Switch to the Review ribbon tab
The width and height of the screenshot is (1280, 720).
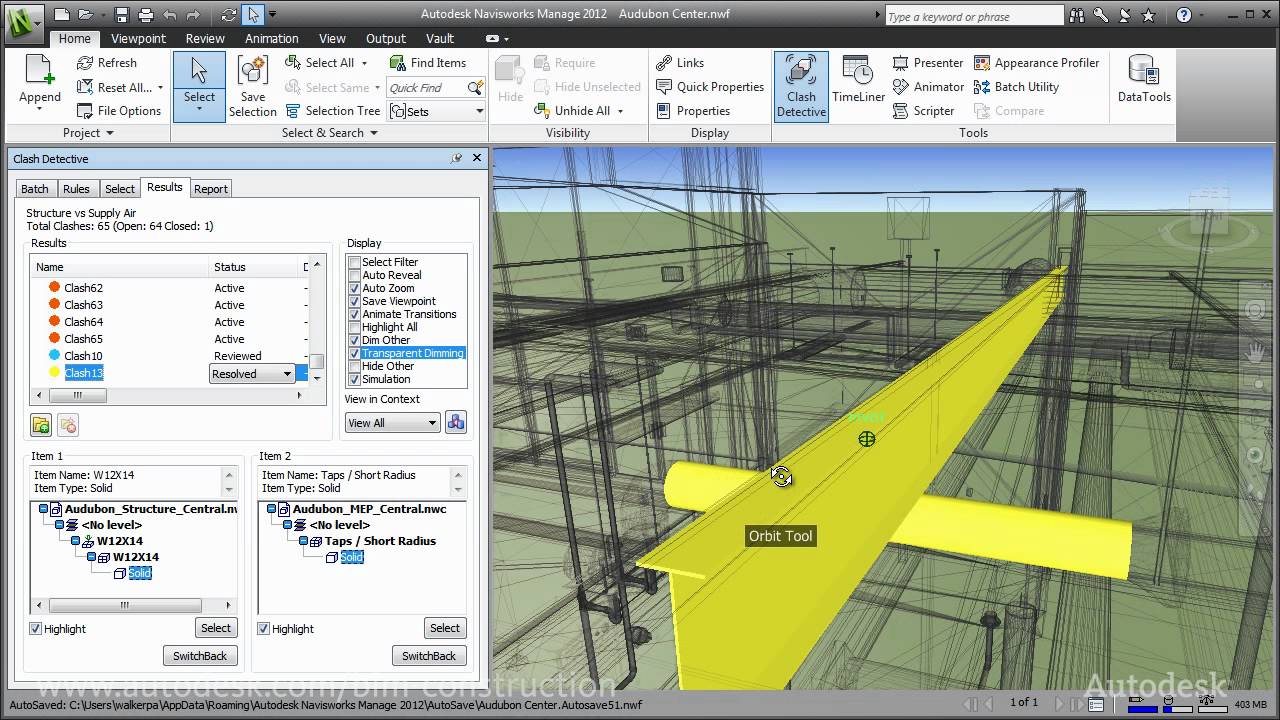tap(205, 38)
